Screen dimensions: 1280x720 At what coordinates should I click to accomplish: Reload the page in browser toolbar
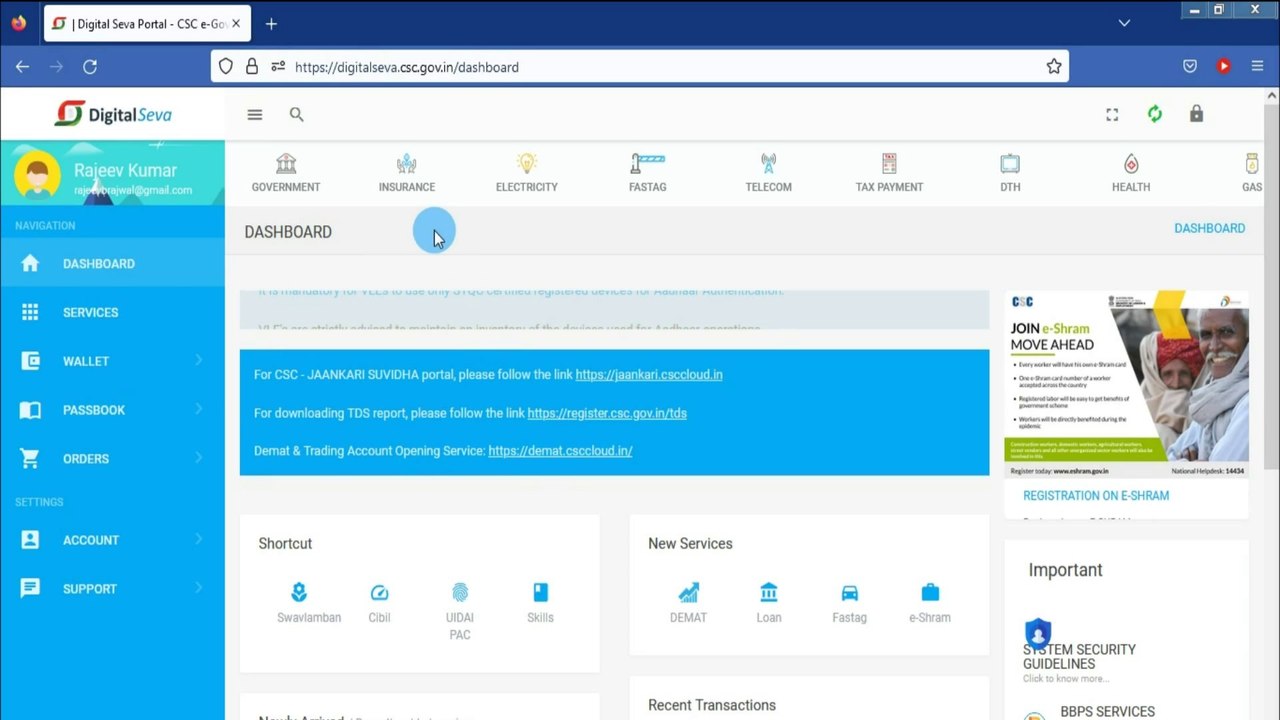(90, 67)
